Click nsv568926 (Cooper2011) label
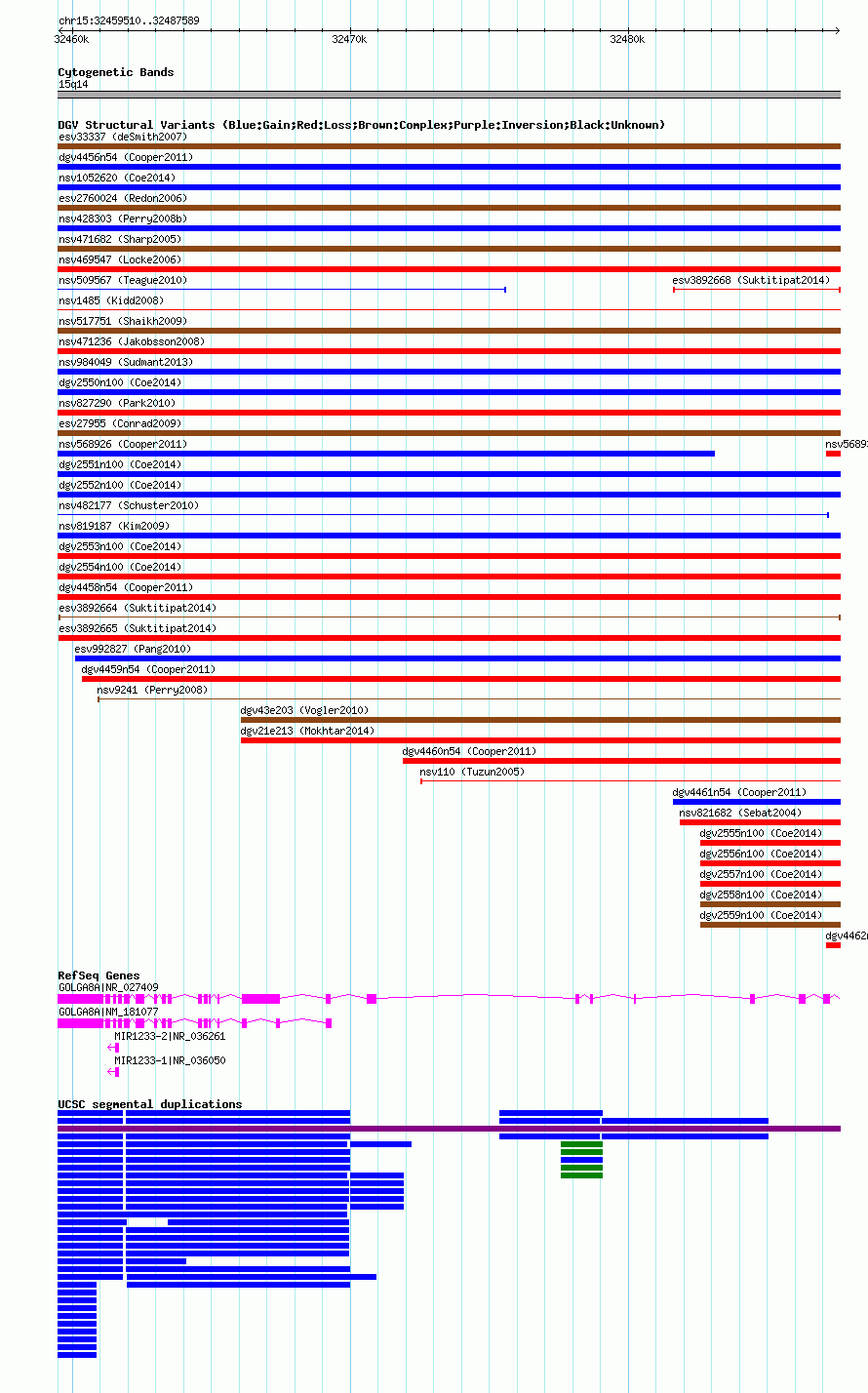This screenshot has width=868, height=1393. pos(123,444)
